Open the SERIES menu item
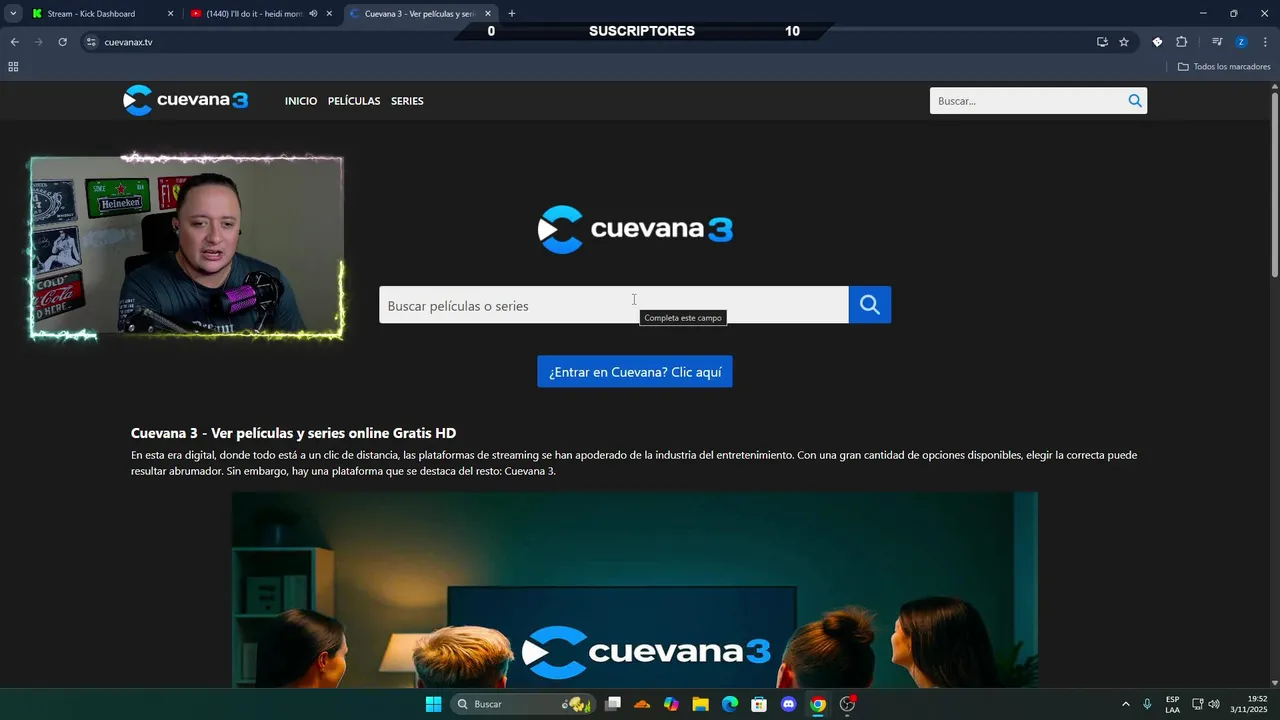This screenshot has width=1280, height=720. coord(407,101)
